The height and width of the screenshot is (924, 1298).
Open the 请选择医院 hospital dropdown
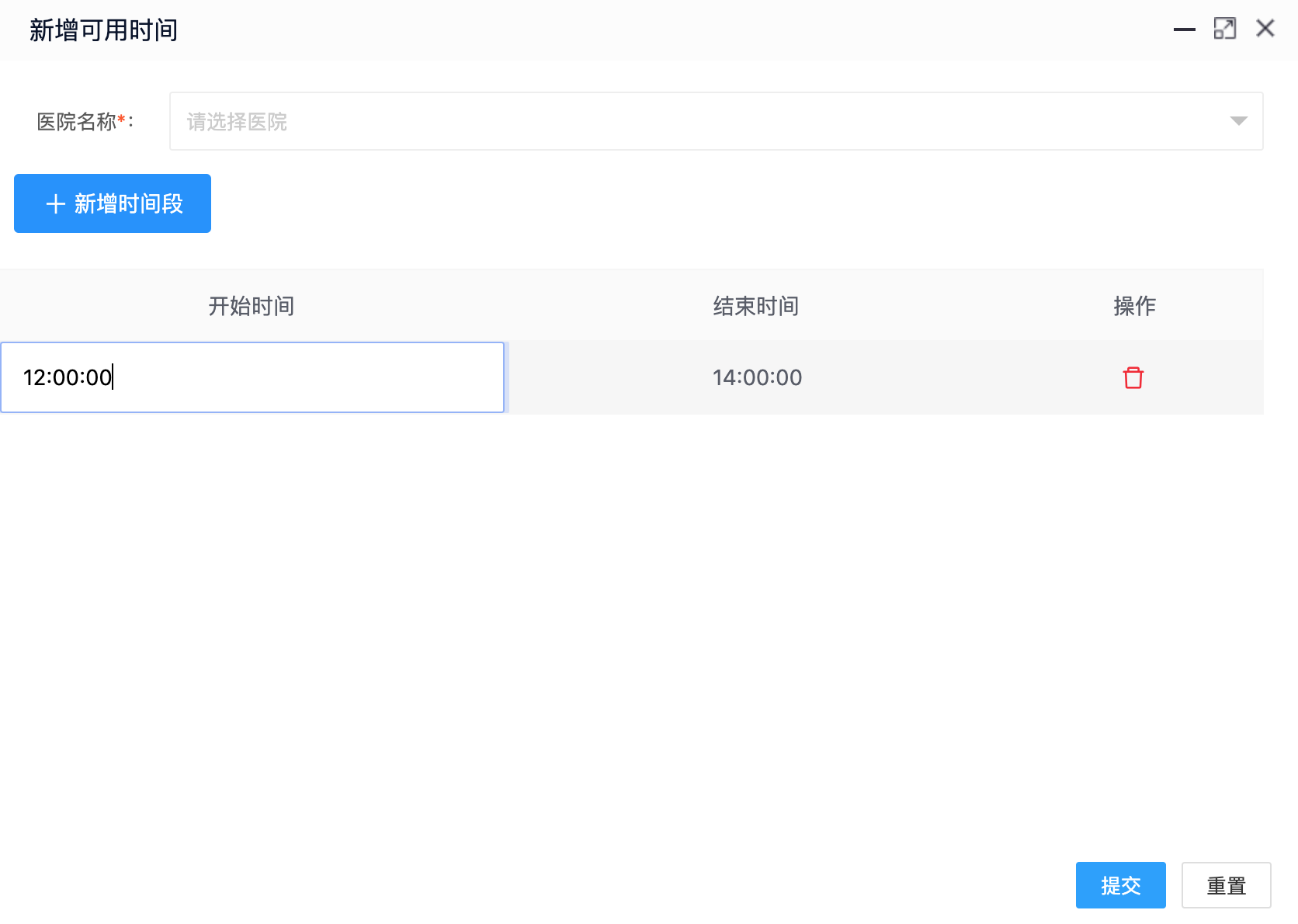tap(716, 121)
